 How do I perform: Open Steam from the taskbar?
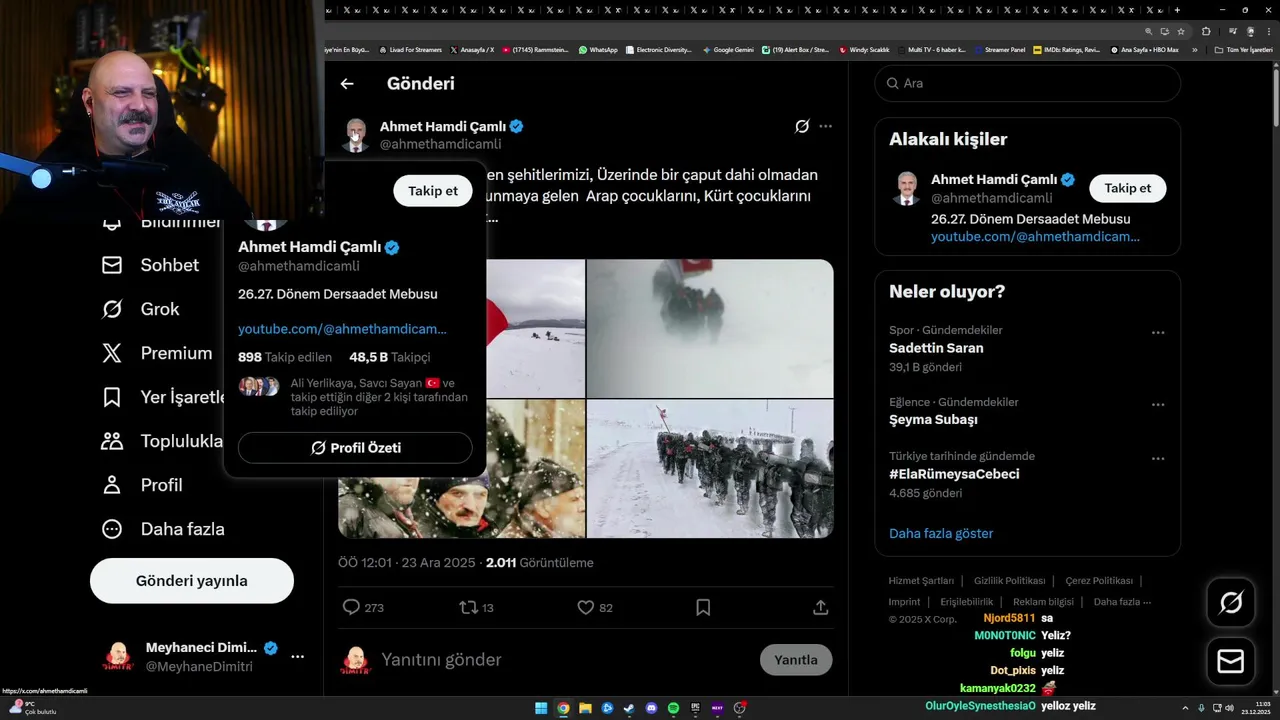click(629, 708)
